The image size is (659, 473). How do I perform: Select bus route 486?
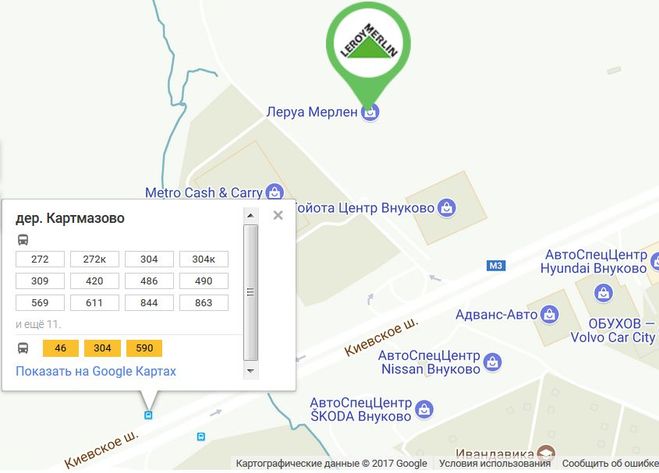149,281
